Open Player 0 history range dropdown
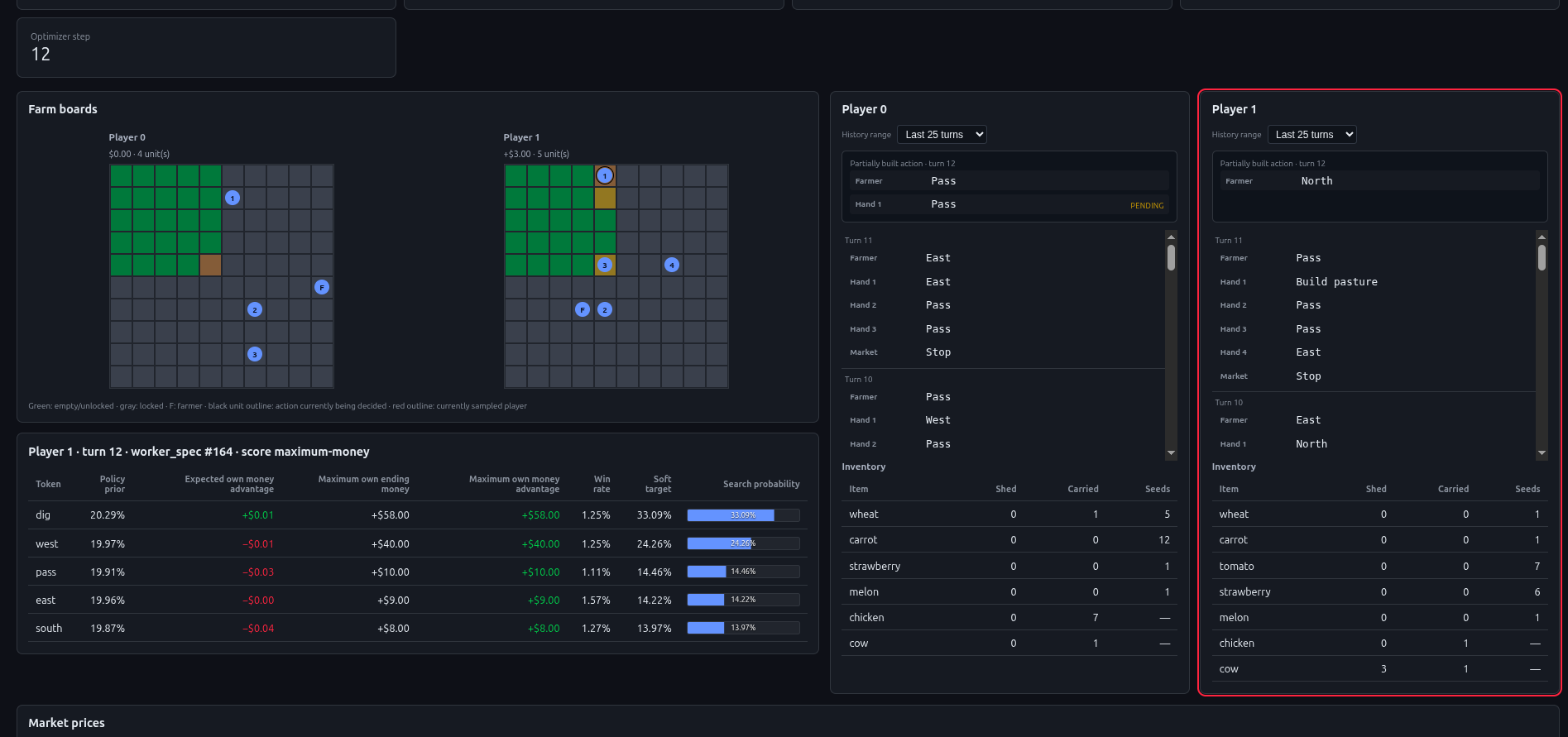1568x737 pixels. point(942,135)
